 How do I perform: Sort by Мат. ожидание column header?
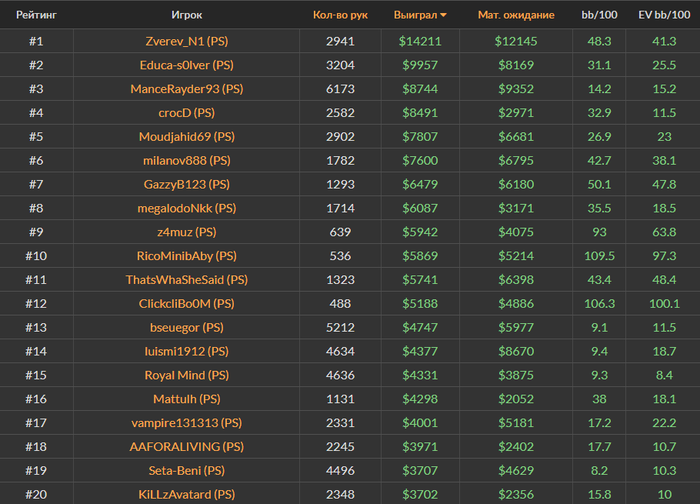tap(516, 15)
